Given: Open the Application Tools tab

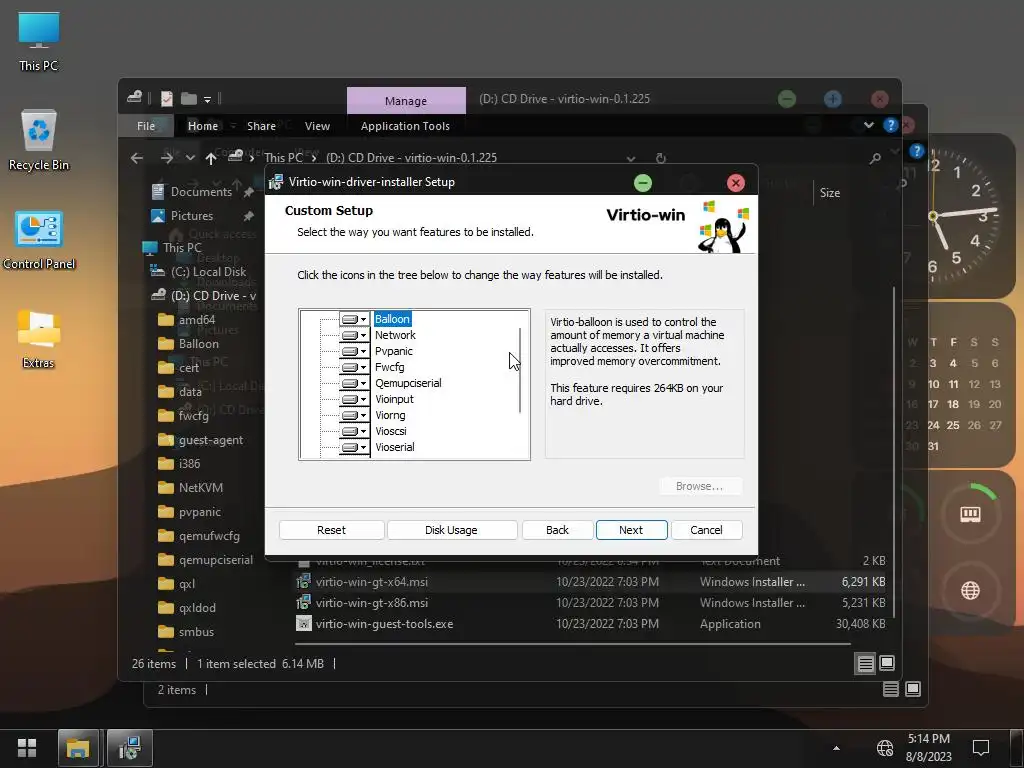Looking at the screenshot, I should (405, 126).
